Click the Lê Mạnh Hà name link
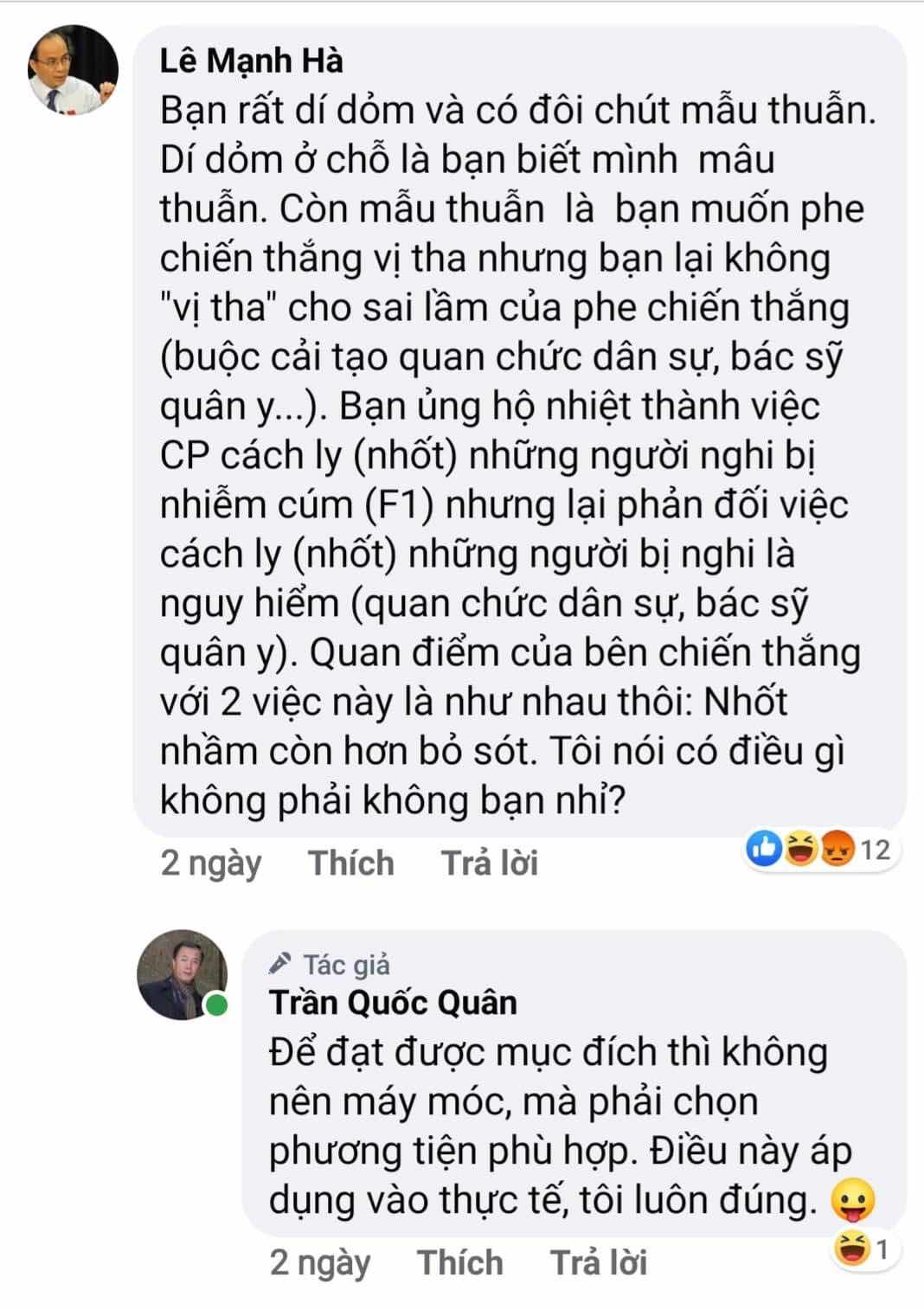The width and height of the screenshot is (924, 1309). pos(251,61)
